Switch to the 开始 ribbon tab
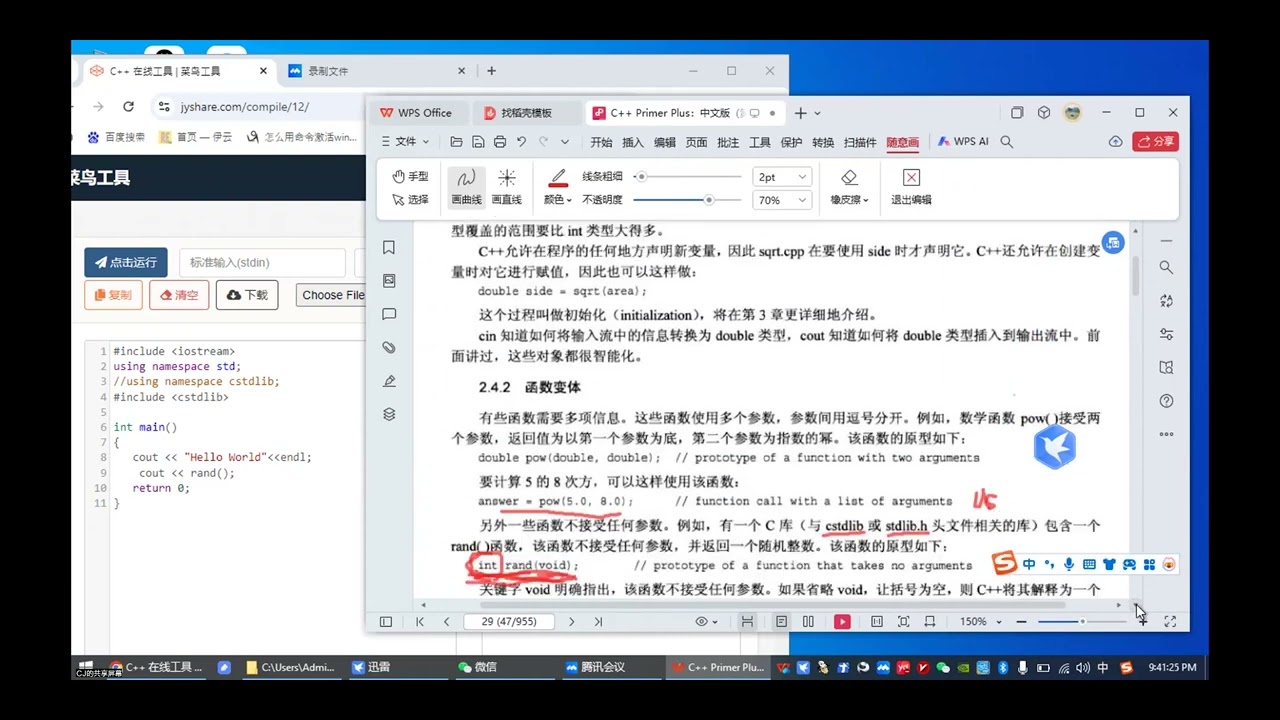The width and height of the screenshot is (1280, 720). click(x=601, y=142)
